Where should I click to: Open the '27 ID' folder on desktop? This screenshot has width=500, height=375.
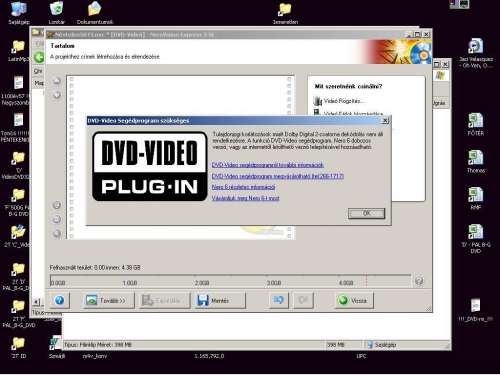click(19, 348)
